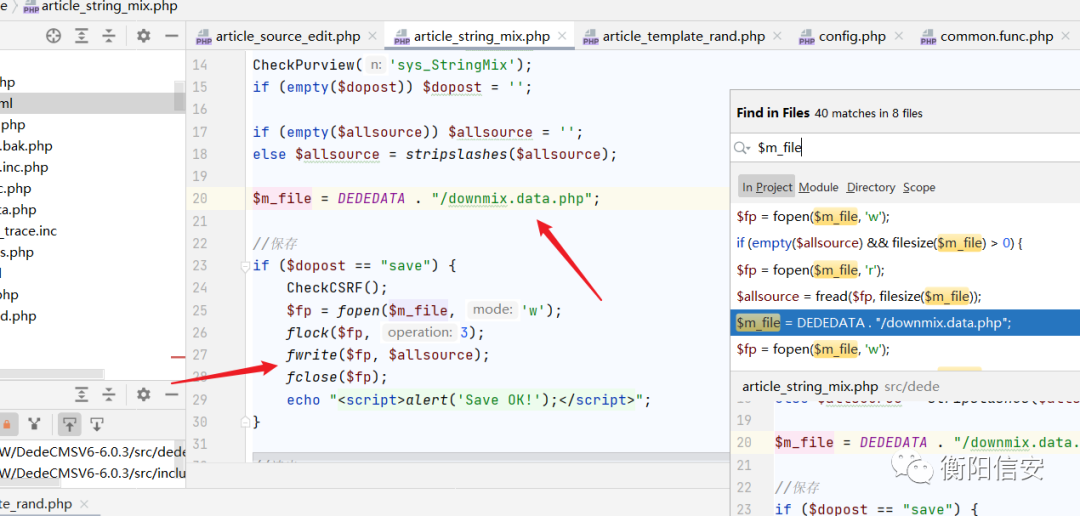The width and height of the screenshot is (1080, 516).
Task: Close the te_rand.php tab in bottom panel
Action: (x=85, y=504)
